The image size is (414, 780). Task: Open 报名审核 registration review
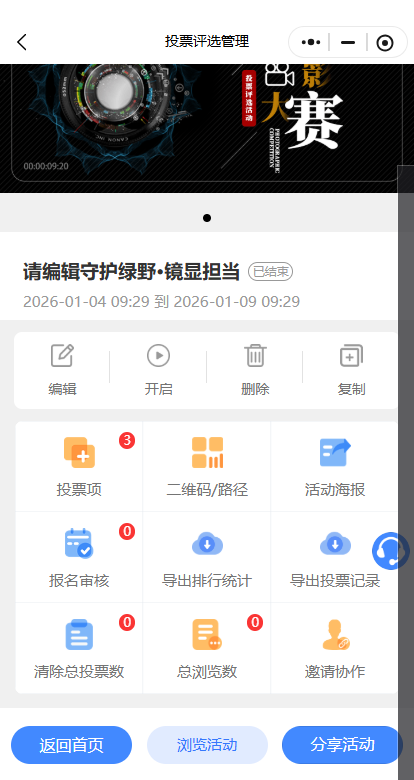79,544
